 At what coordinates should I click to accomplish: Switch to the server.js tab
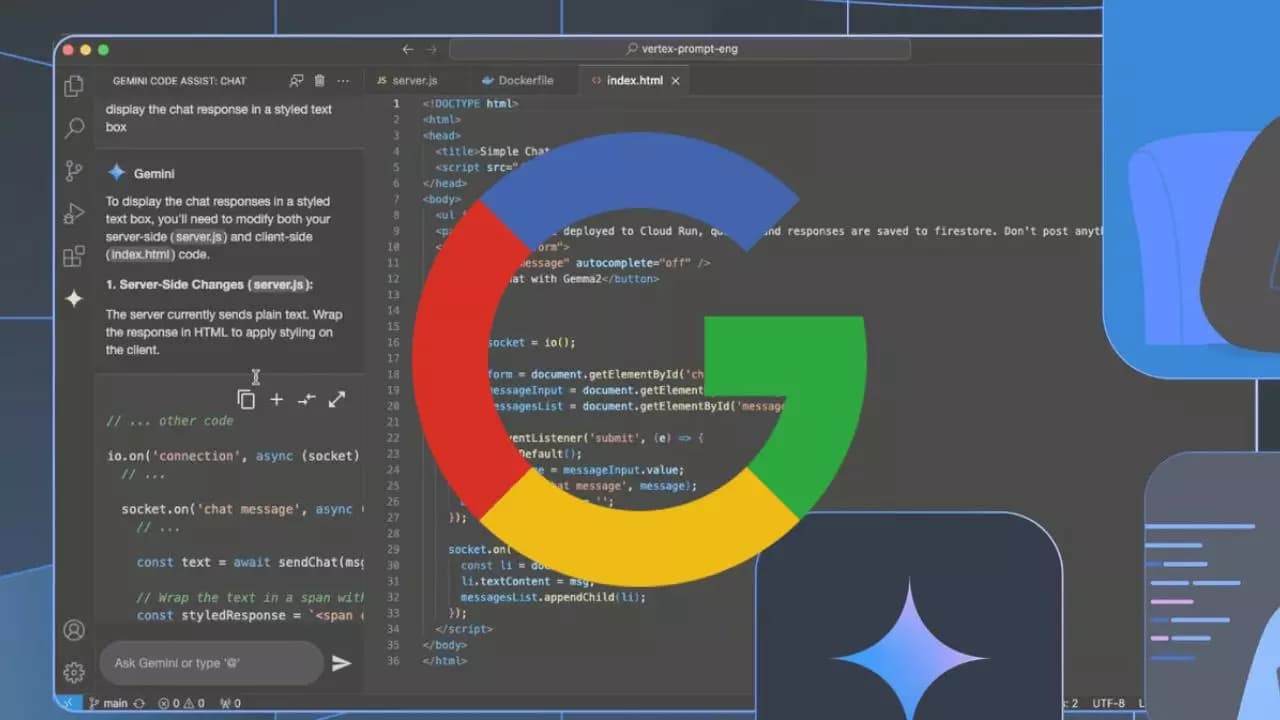coord(413,80)
